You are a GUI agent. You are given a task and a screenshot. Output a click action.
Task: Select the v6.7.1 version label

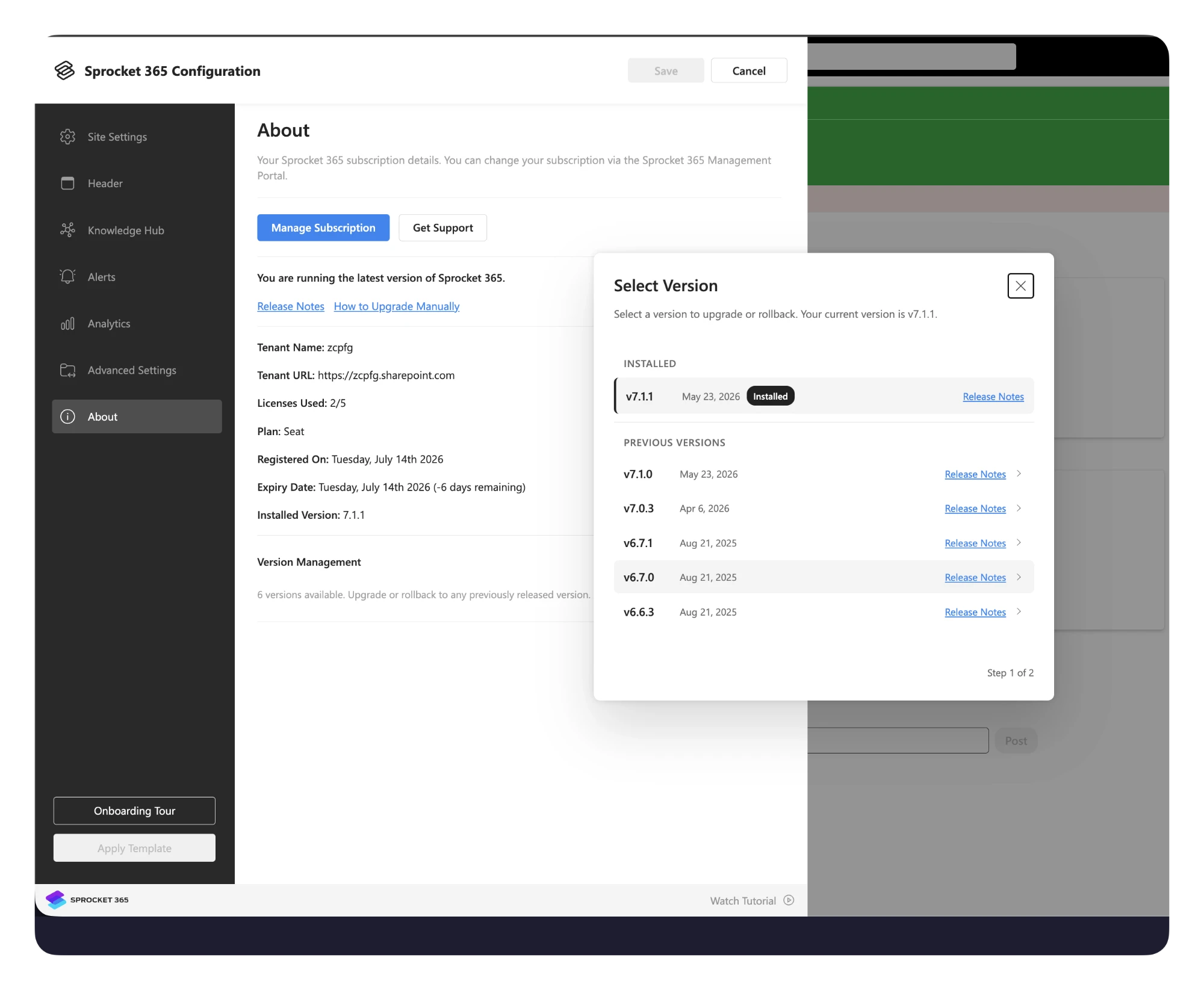tap(638, 543)
